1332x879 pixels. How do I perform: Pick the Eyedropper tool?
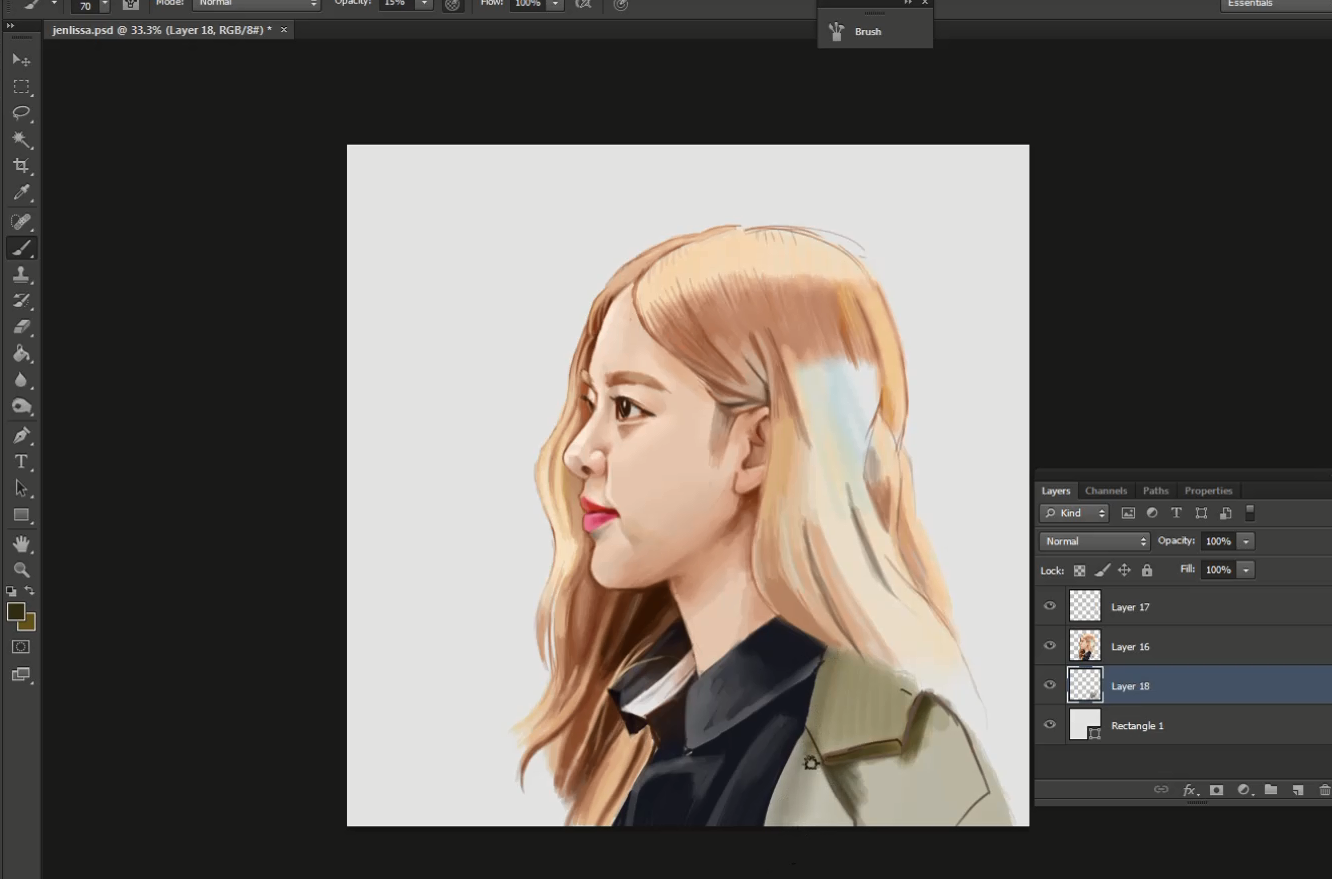tap(21, 193)
